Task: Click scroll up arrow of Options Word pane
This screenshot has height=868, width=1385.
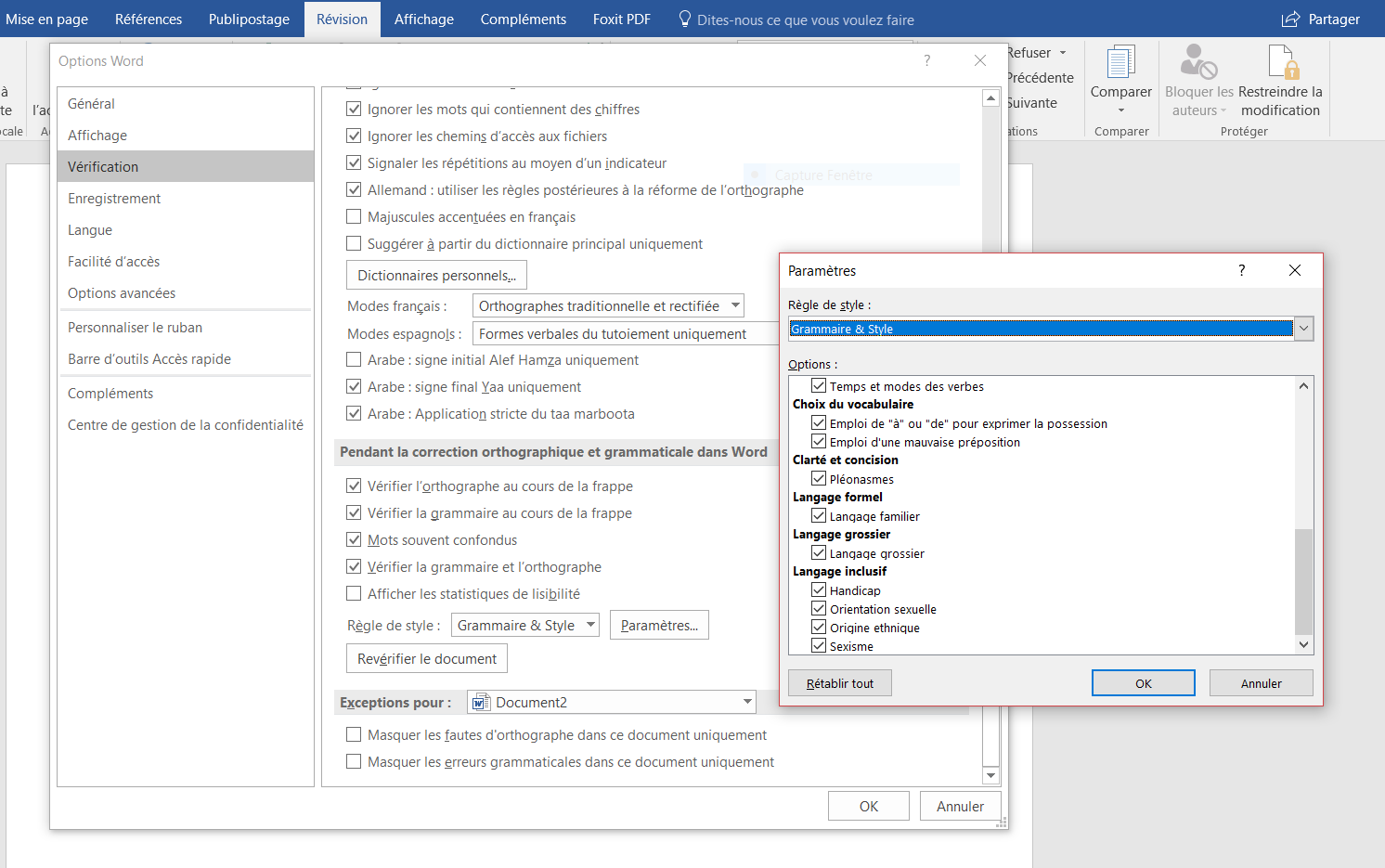Action: point(990,97)
